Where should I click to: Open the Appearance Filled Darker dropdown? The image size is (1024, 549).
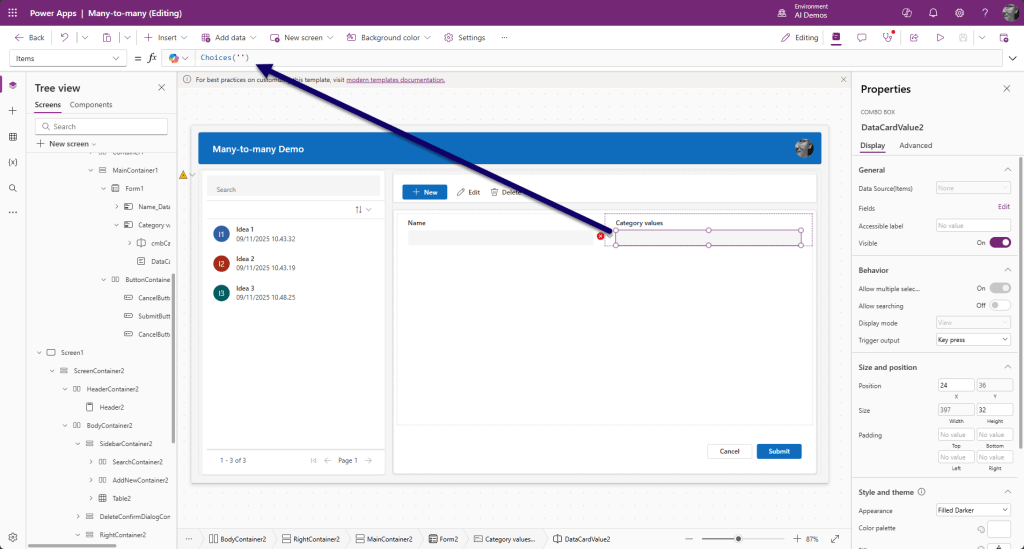point(972,510)
